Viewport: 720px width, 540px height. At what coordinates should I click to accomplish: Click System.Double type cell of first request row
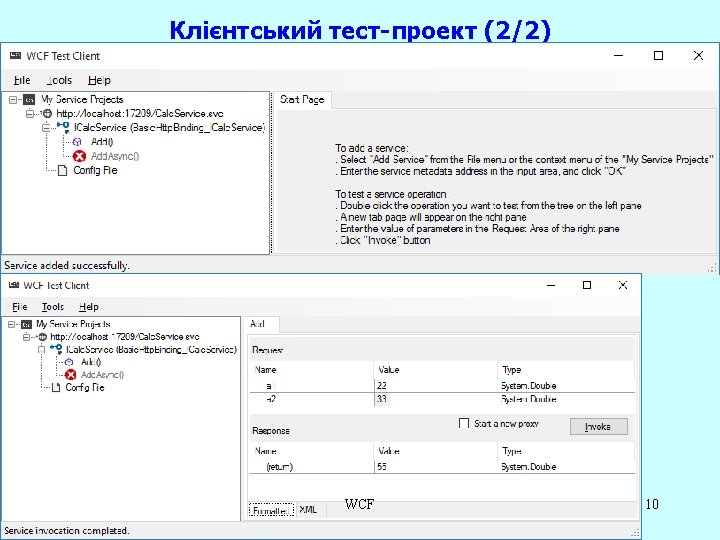pos(566,386)
